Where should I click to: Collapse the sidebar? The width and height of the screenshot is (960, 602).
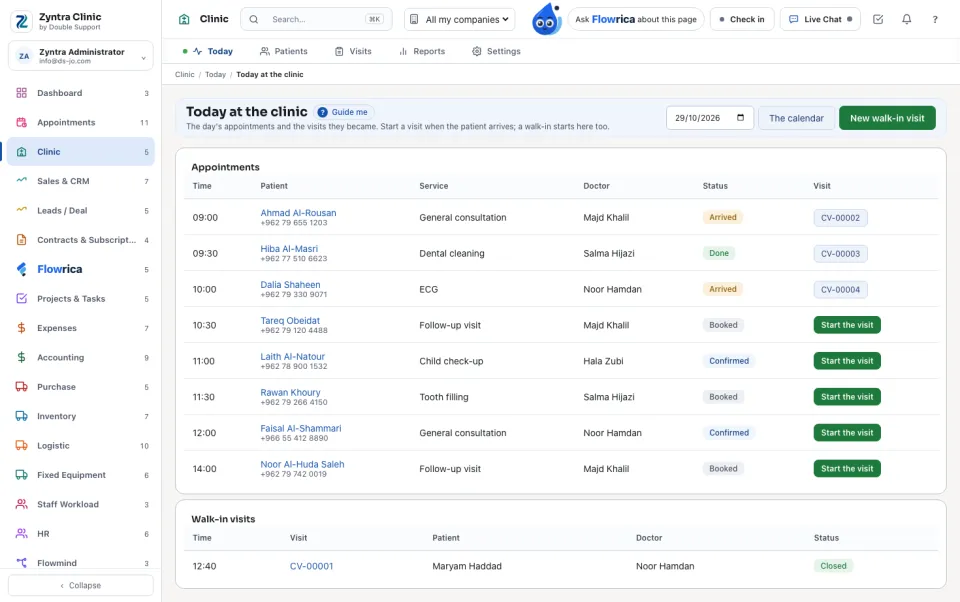(81, 585)
